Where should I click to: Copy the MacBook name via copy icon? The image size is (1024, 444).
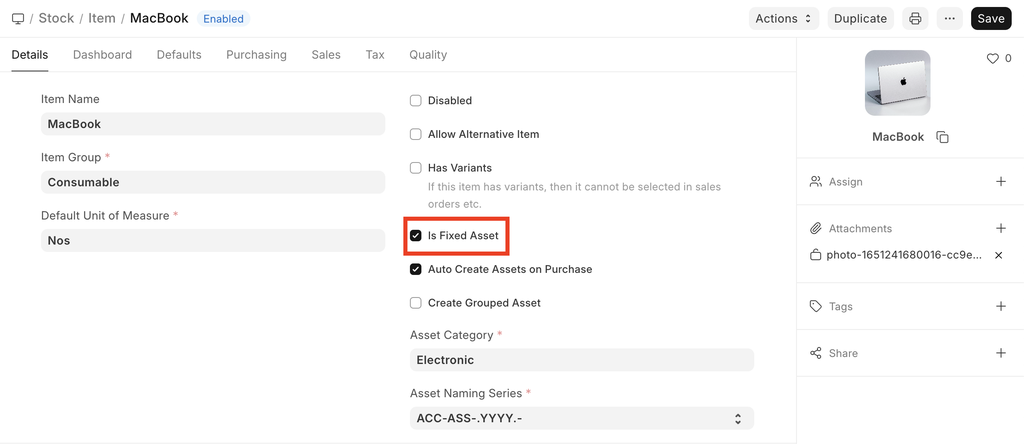click(942, 137)
